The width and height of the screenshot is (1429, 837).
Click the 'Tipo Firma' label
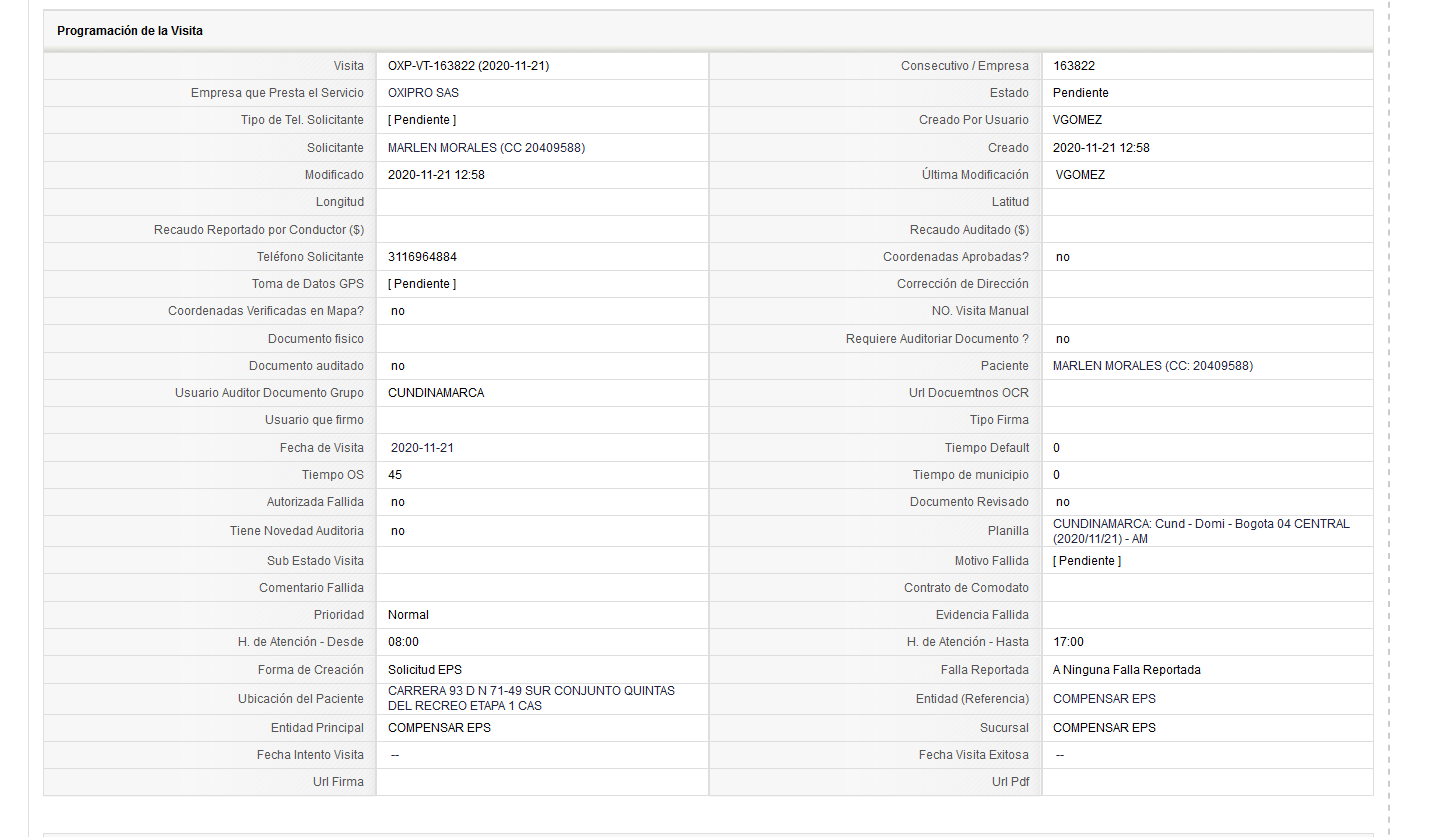999,420
